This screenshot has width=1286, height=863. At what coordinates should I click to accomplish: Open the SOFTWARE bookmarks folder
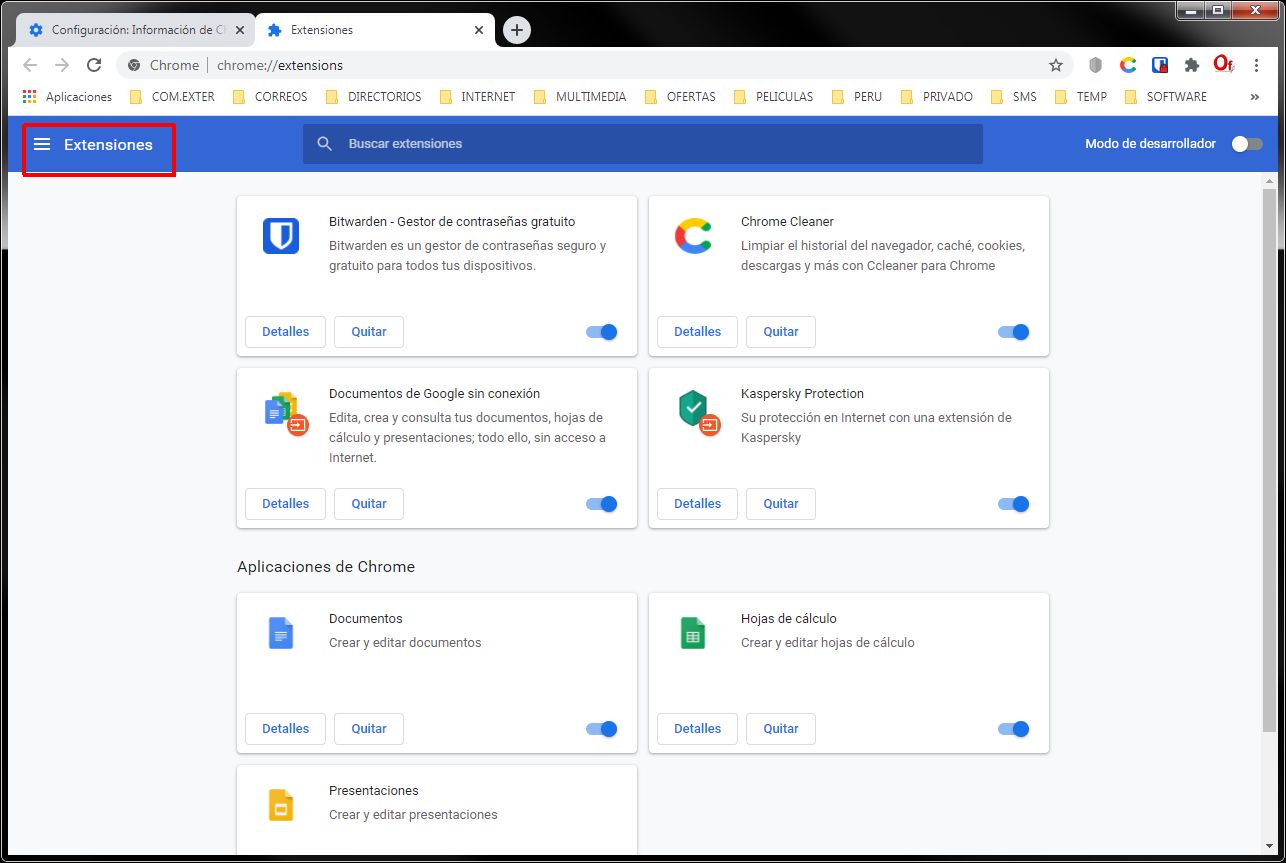[1166, 97]
